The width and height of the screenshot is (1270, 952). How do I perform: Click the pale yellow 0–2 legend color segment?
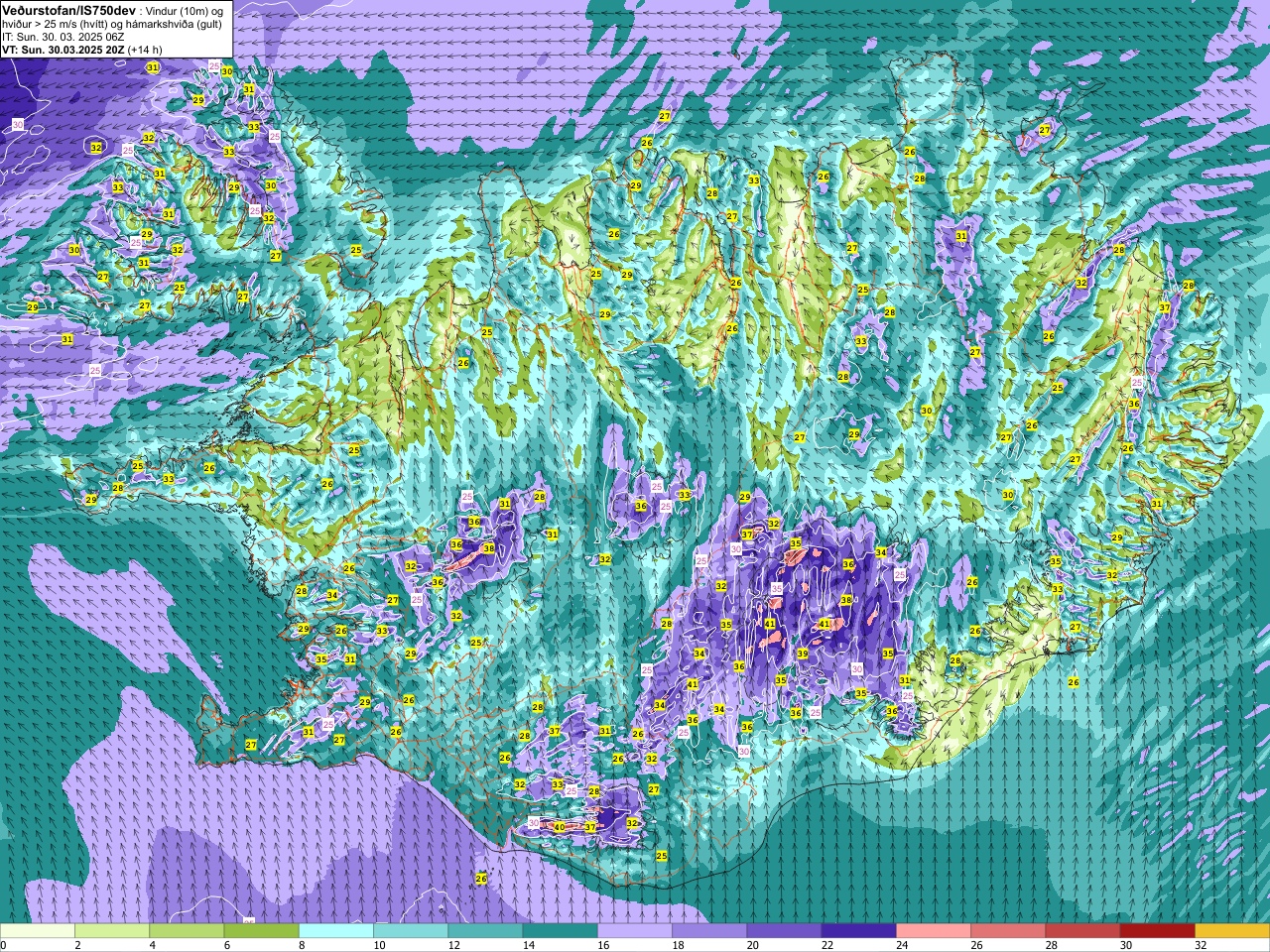pos(38,931)
